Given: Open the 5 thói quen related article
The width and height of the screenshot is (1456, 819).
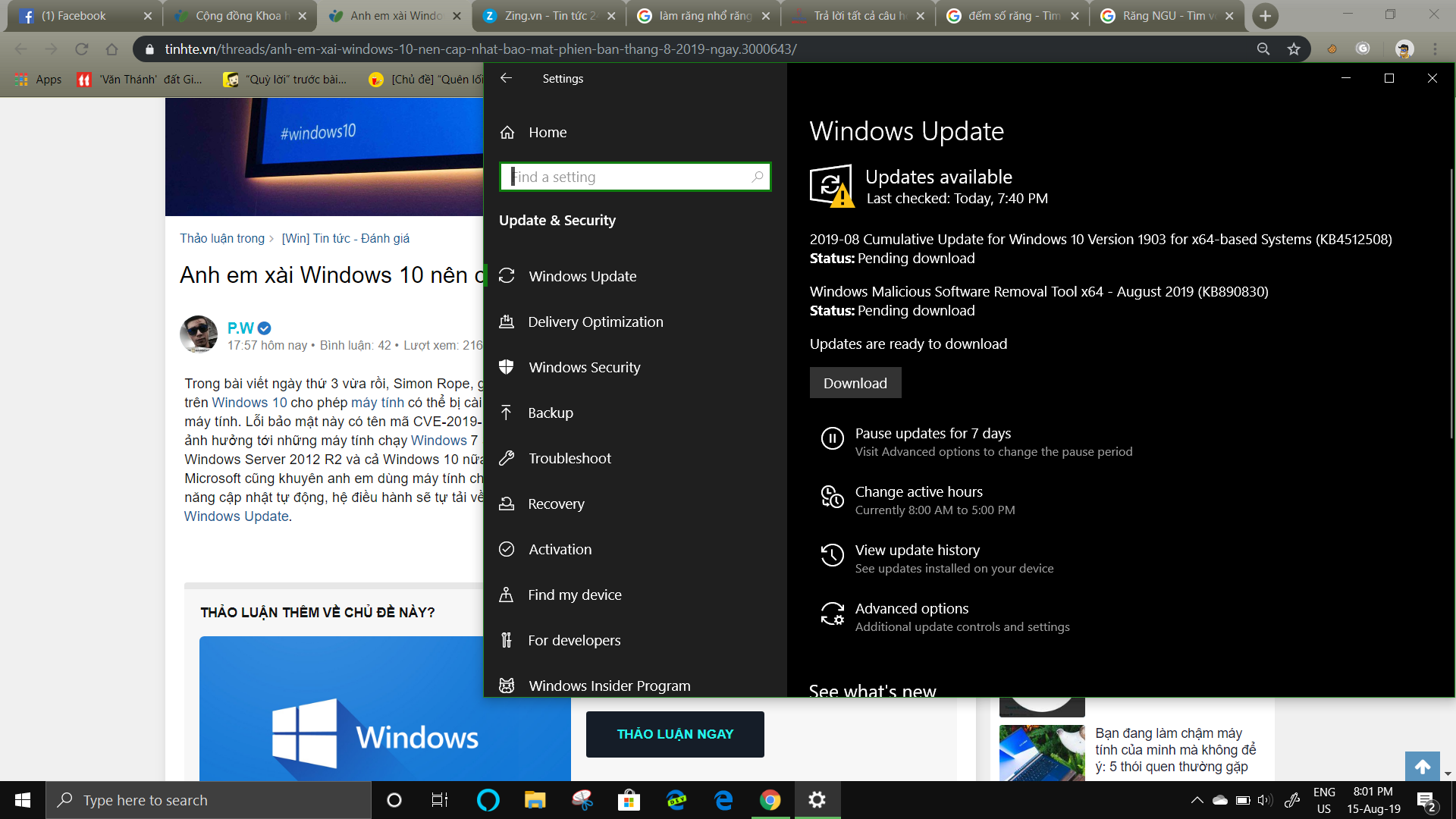Looking at the screenshot, I should tap(1175, 750).
